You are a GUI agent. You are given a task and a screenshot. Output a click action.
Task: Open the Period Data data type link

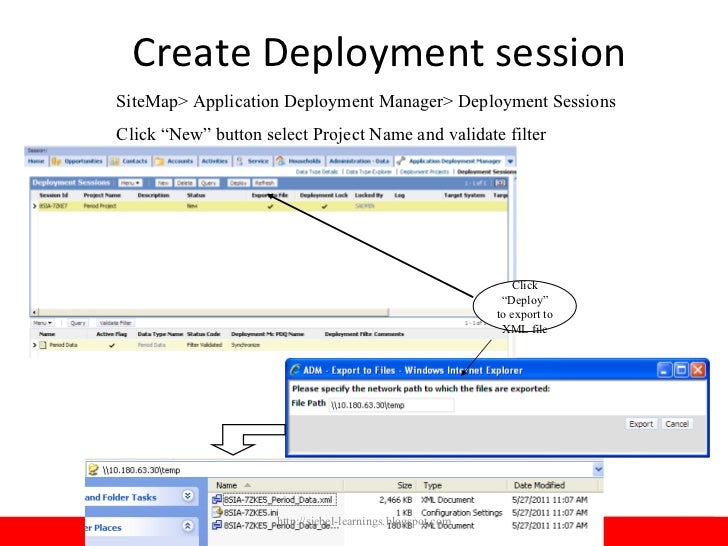point(151,345)
